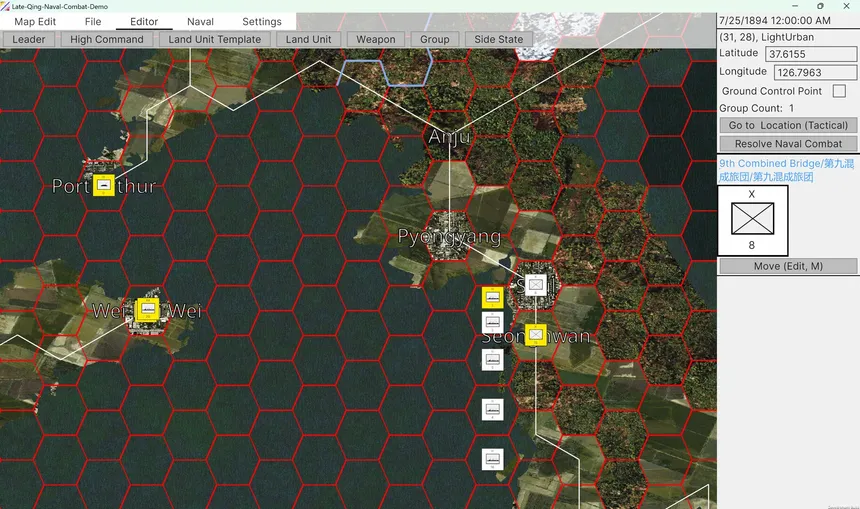Select the yellow naval unit at Port Arthur
This screenshot has width=860, height=509.
click(x=103, y=185)
